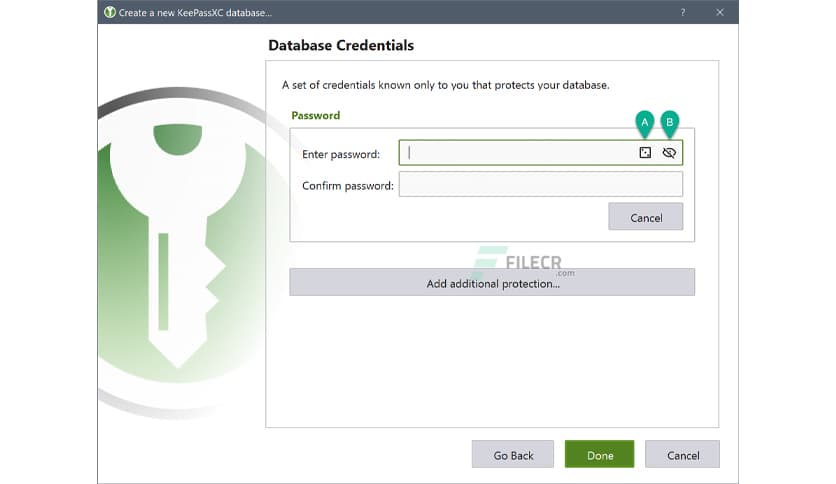Click the teal marker labeled B

[670, 124]
